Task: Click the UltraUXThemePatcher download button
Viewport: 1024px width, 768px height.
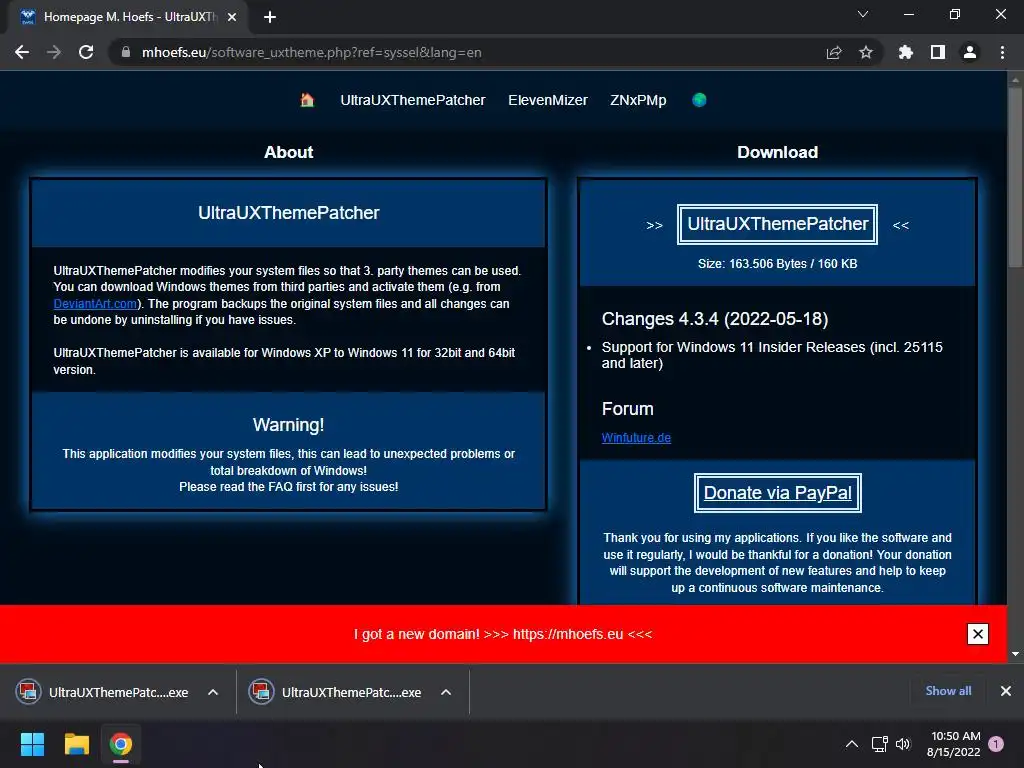Action: click(x=777, y=224)
